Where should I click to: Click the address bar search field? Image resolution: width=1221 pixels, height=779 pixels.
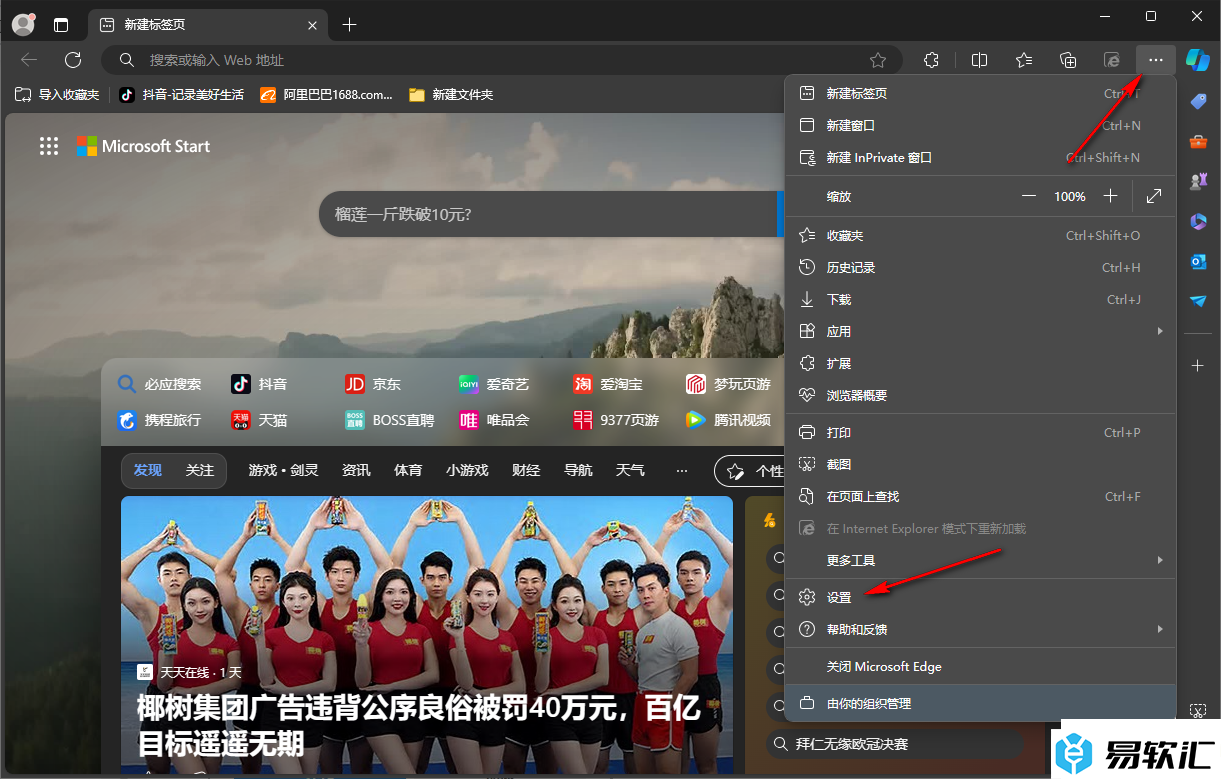click(500, 60)
